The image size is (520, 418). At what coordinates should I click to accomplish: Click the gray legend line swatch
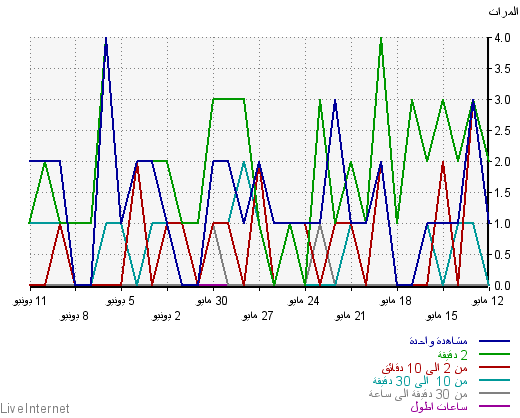pos(494,393)
